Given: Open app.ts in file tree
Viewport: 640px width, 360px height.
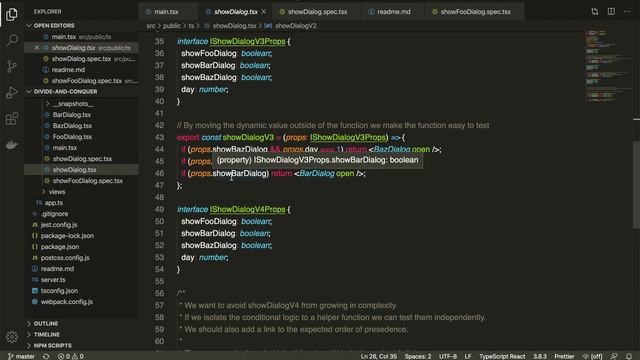Looking at the screenshot, I should tap(53, 202).
